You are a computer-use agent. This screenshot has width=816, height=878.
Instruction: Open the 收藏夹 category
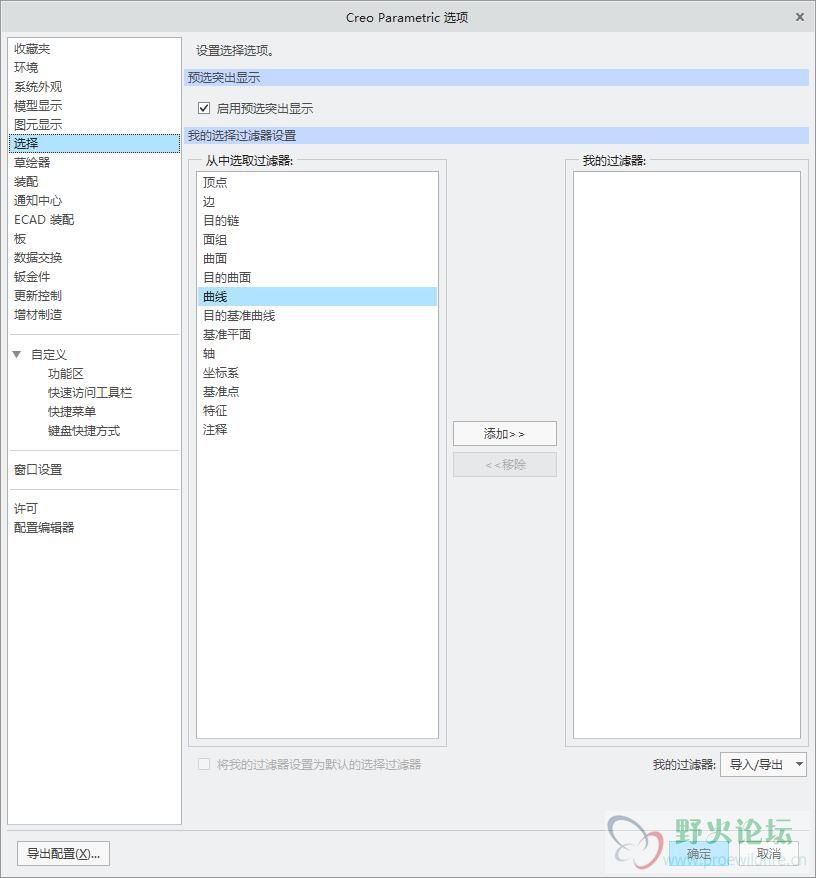tap(32, 49)
